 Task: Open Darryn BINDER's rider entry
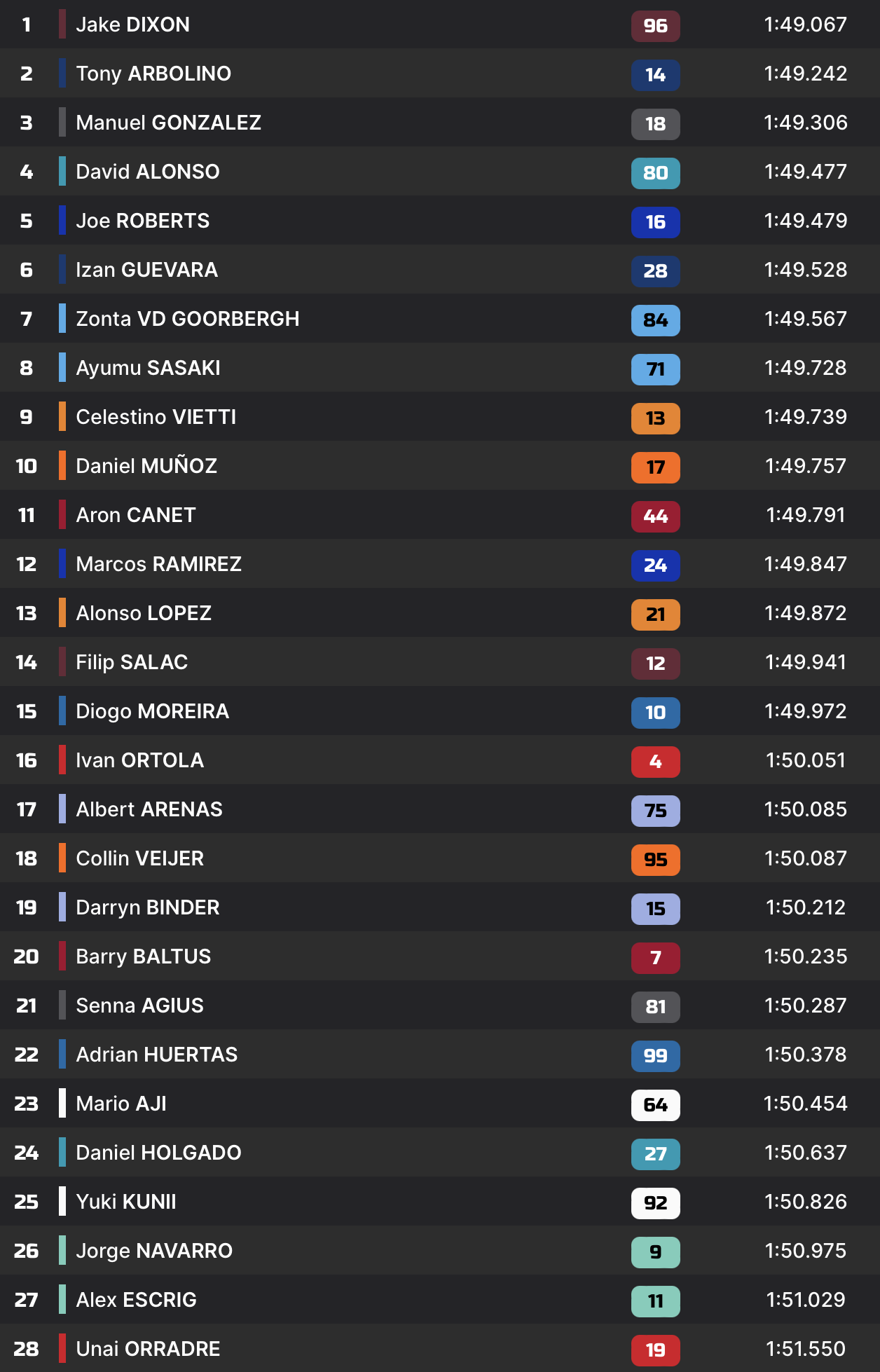tap(147, 907)
